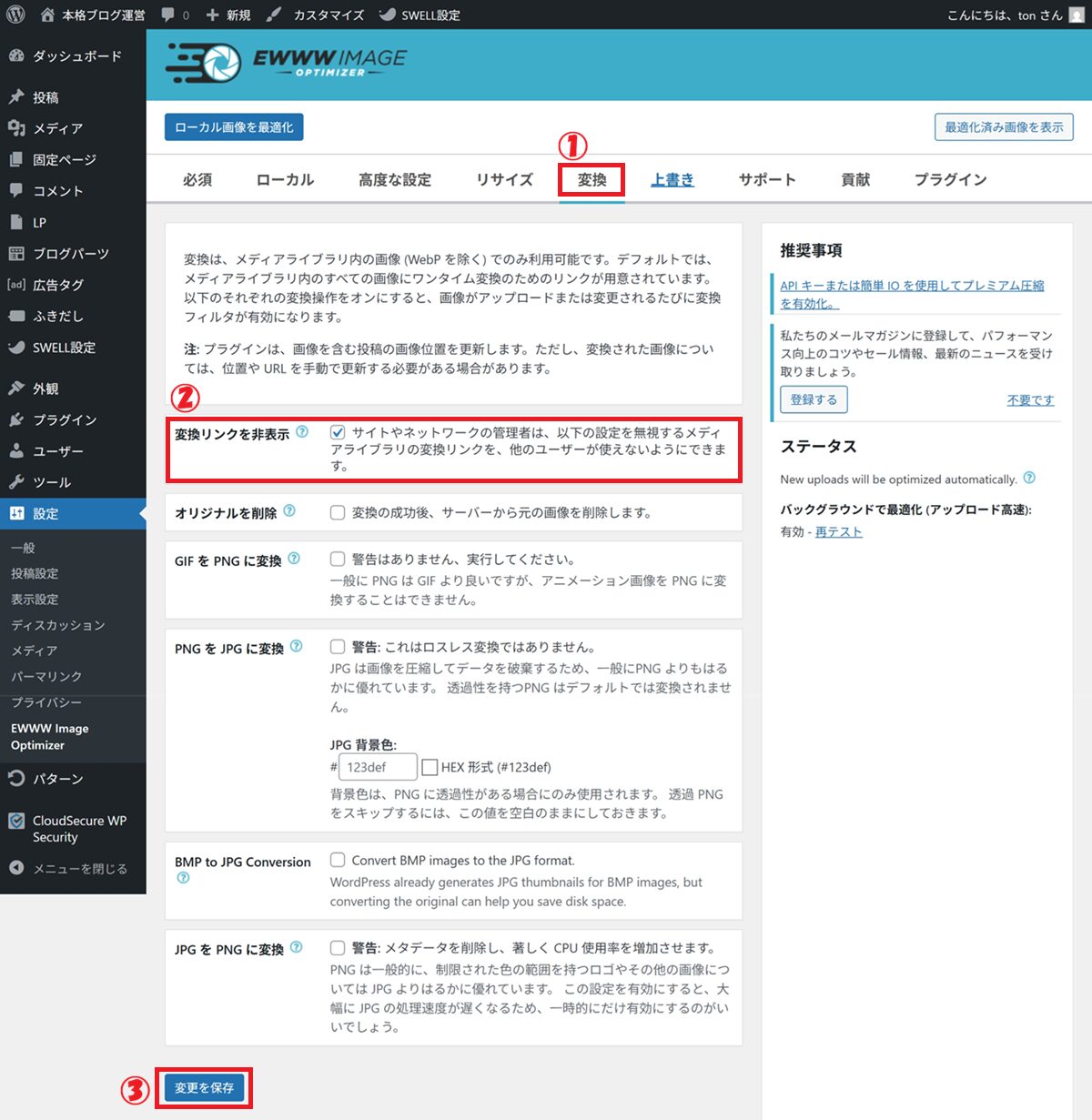Click help icon next to オリジナルを削除
Screen dimensions: 1092x1120
289,511
